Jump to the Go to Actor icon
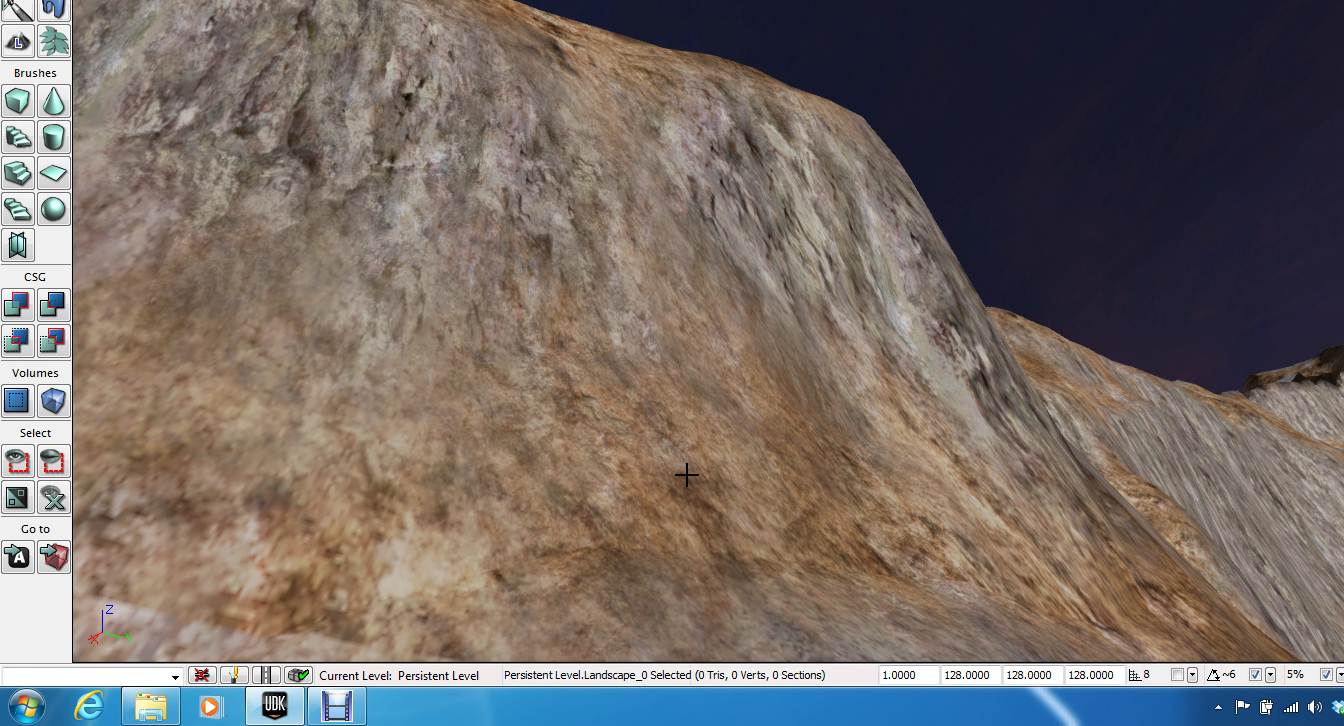 click(x=17, y=557)
